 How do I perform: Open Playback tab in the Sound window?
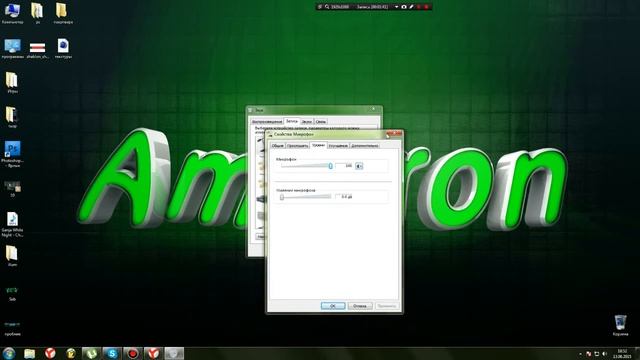pyautogui.click(x=267, y=122)
